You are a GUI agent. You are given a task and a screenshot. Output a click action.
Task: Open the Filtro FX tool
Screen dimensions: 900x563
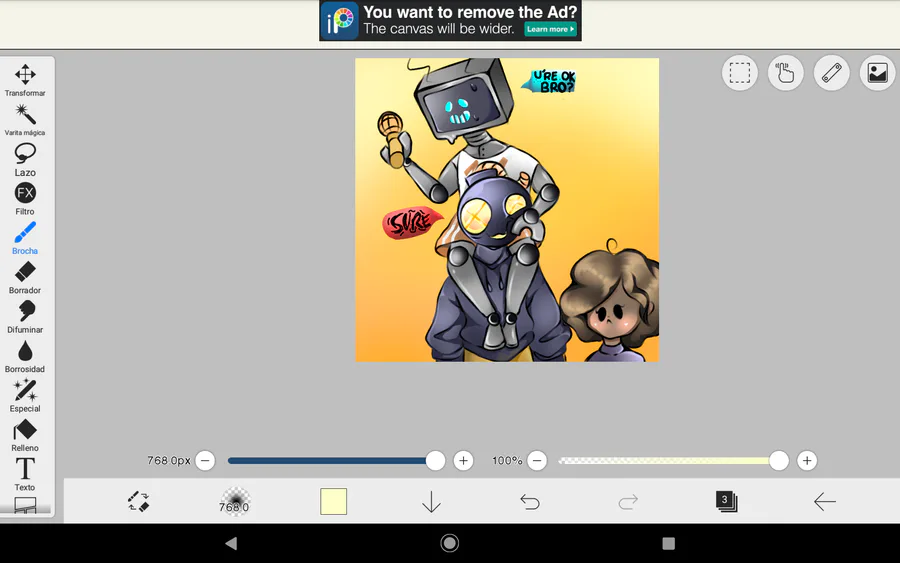[x=25, y=199]
